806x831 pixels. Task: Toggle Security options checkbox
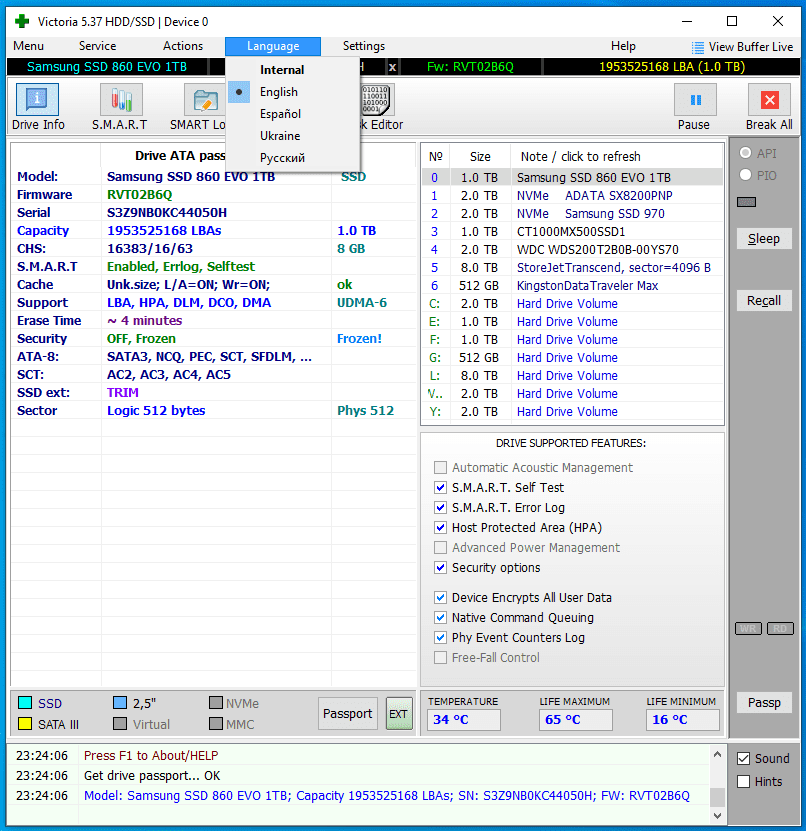pos(440,567)
